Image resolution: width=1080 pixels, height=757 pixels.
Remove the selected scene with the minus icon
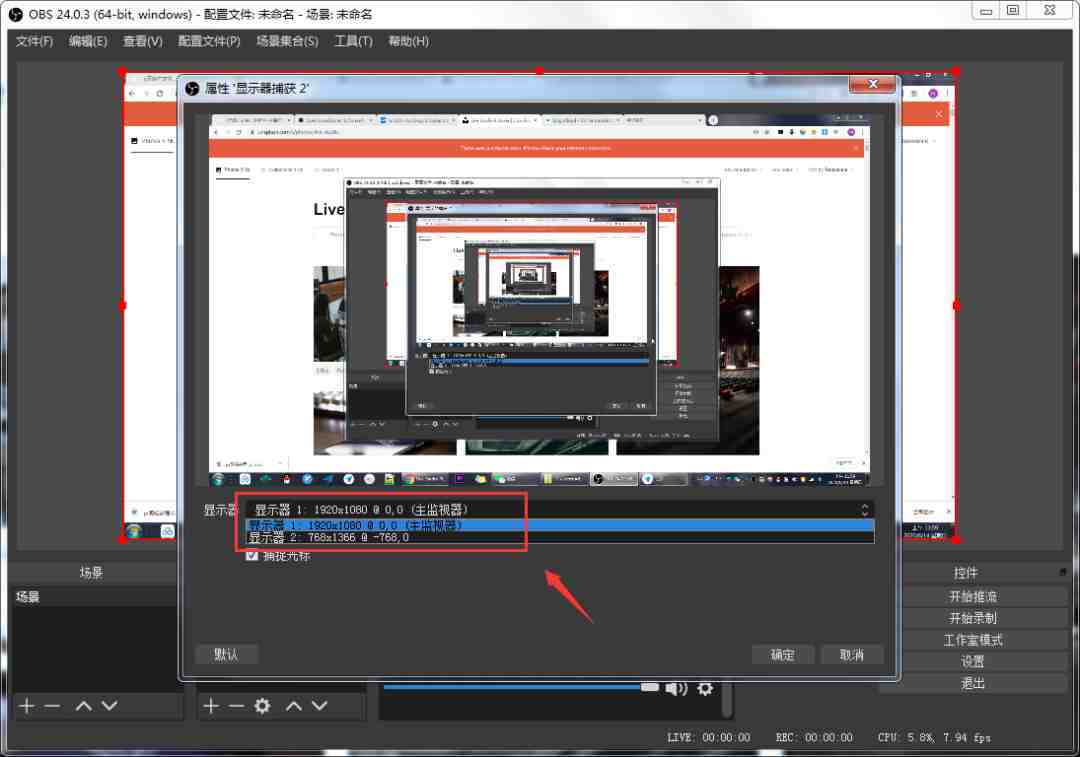point(52,705)
